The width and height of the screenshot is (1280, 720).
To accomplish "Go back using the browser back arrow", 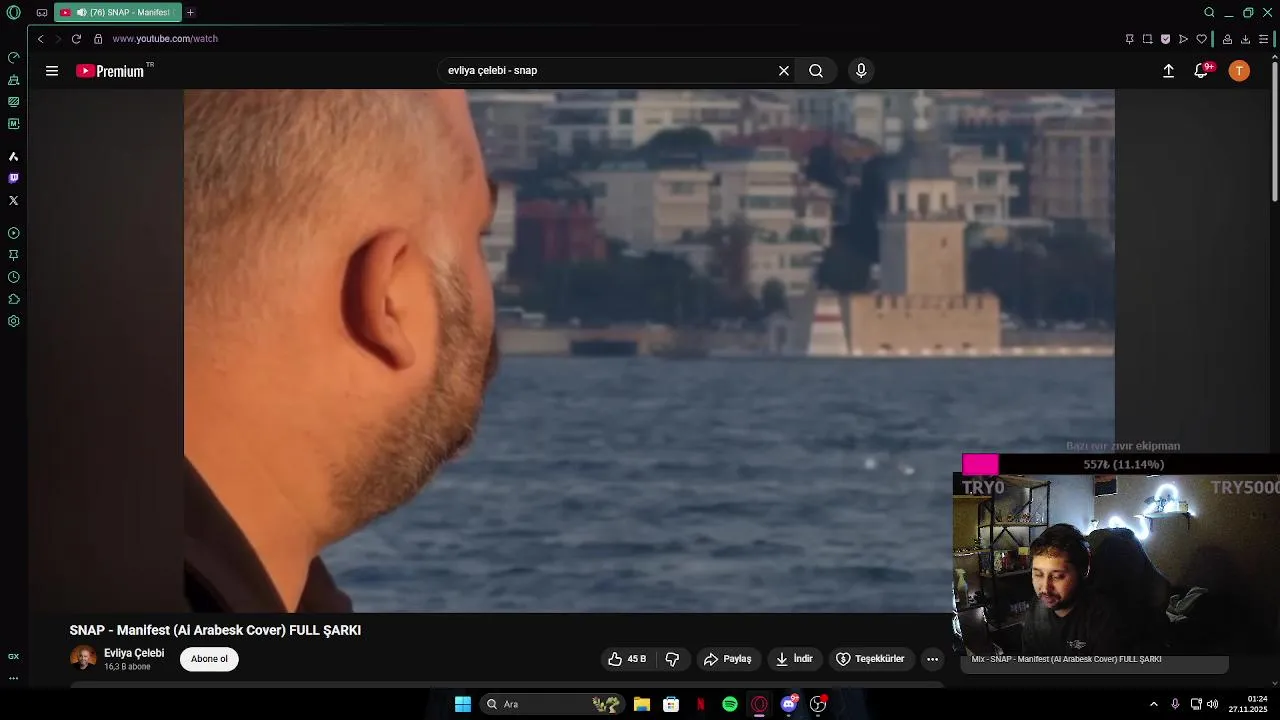I will tap(40, 39).
